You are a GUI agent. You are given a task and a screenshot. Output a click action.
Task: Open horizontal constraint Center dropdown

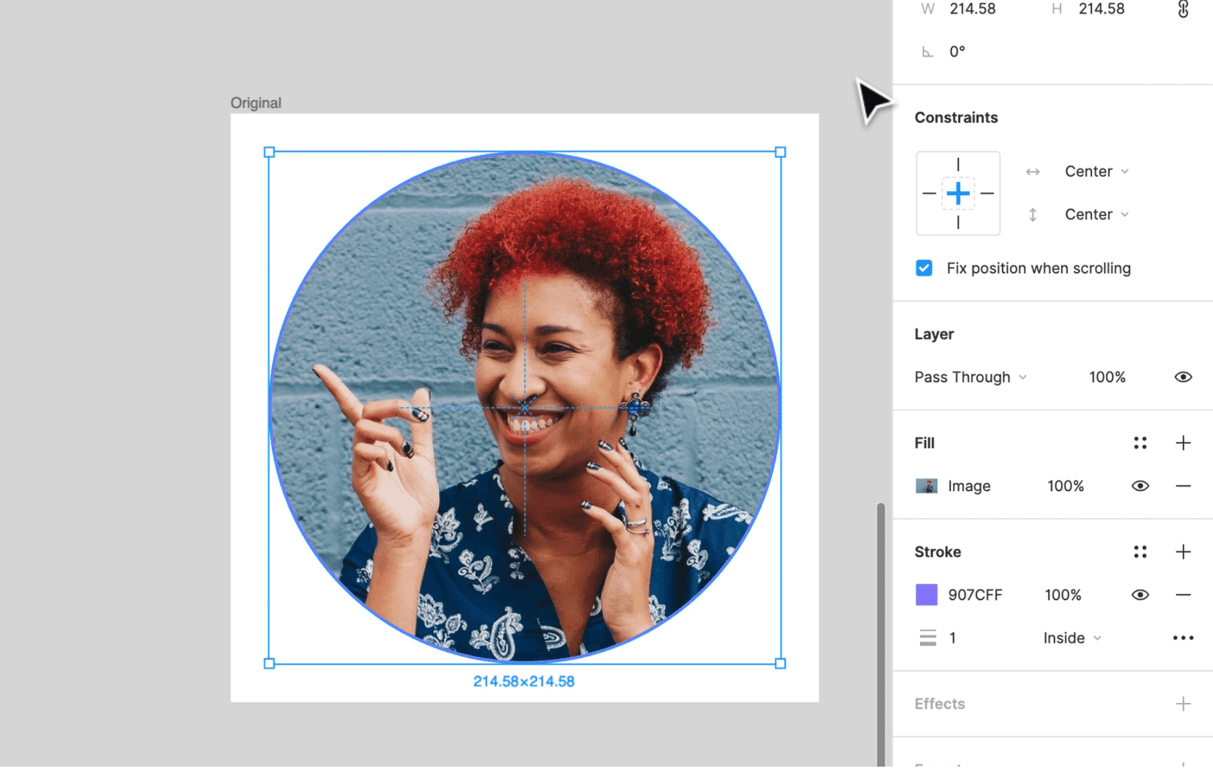1096,172
